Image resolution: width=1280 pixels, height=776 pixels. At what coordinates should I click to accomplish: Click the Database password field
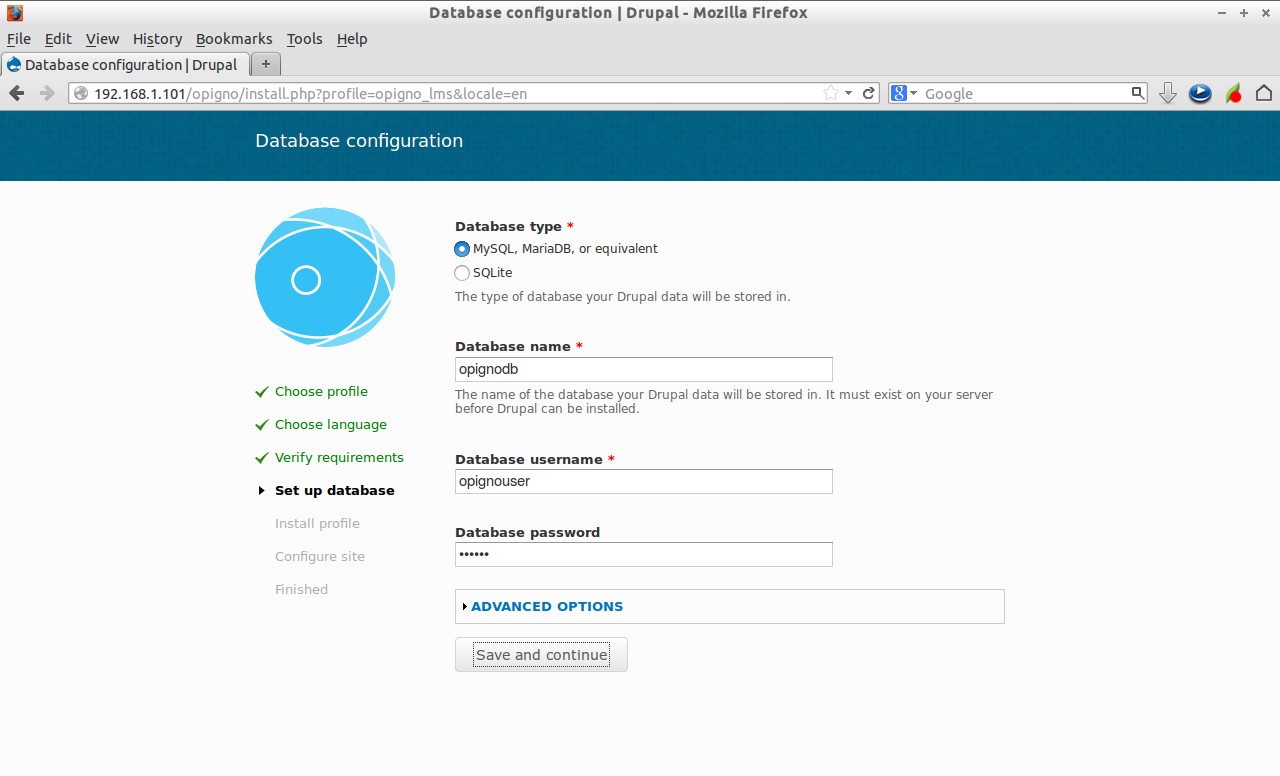tap(644, 554)
